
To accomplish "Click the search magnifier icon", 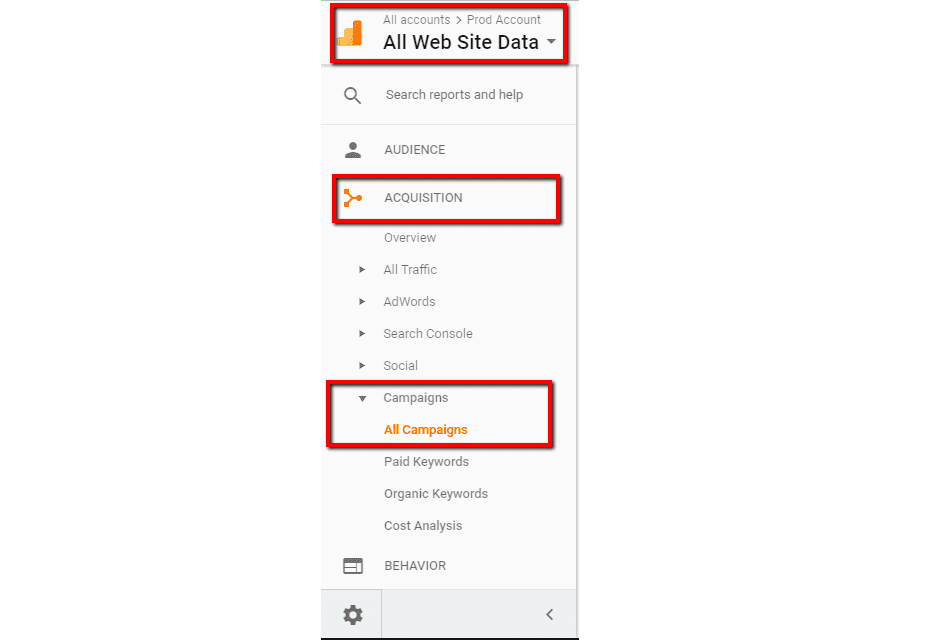I will [x=352, y=96].
